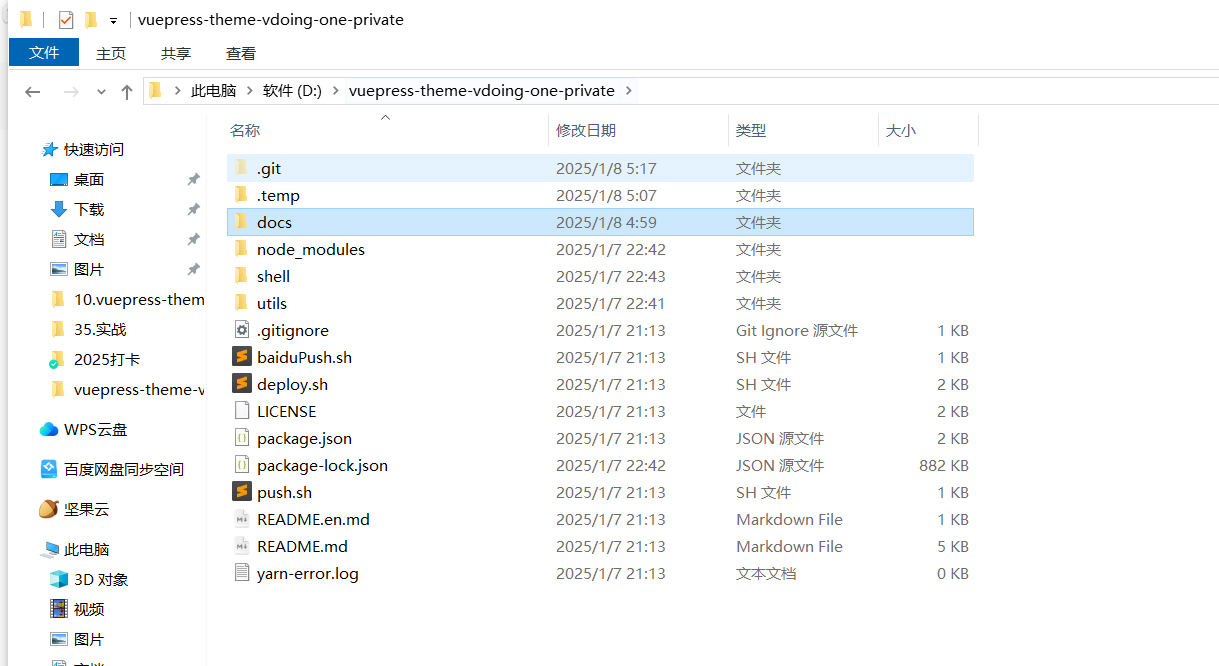
Task: Select the docs folder row
Action: (600, 222)
